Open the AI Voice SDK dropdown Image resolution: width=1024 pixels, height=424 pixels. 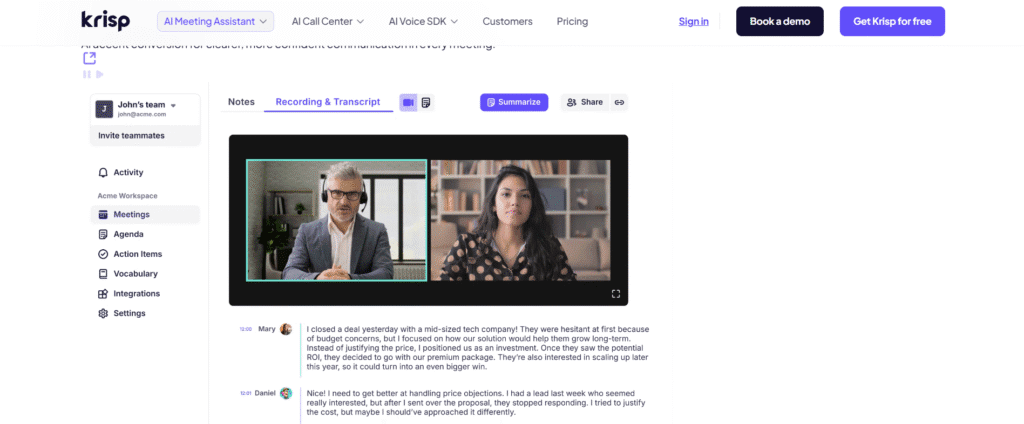(x=423, y=22)
